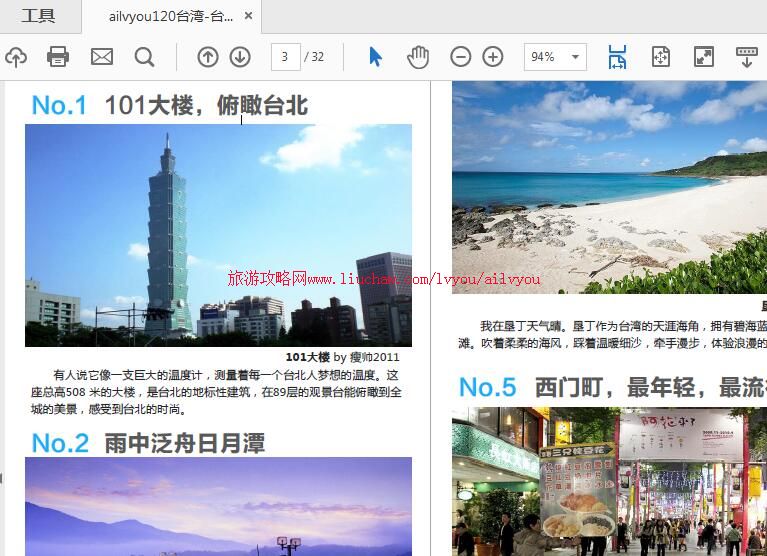This screenshot has width=767, height=556.
Task: Open the read mode keyboard icon dropdown
Action: coord(746,57)
